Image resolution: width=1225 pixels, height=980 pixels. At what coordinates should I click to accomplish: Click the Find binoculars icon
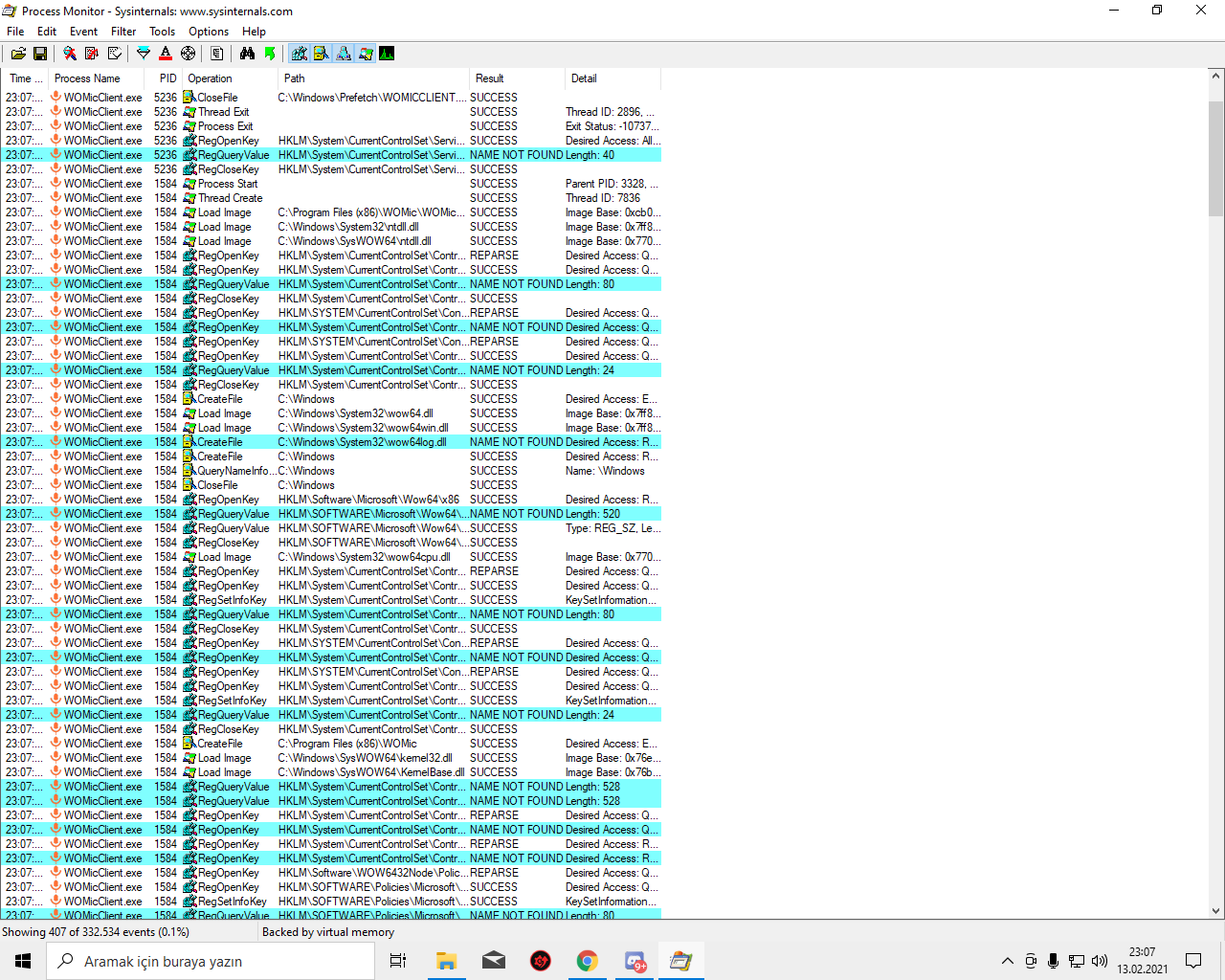248,54
